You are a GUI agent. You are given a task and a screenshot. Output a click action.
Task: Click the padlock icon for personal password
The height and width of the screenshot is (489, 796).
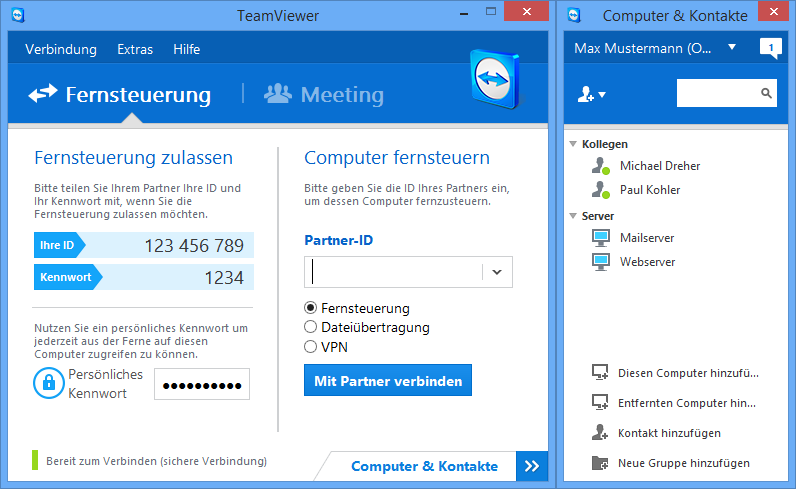[49, 383]
